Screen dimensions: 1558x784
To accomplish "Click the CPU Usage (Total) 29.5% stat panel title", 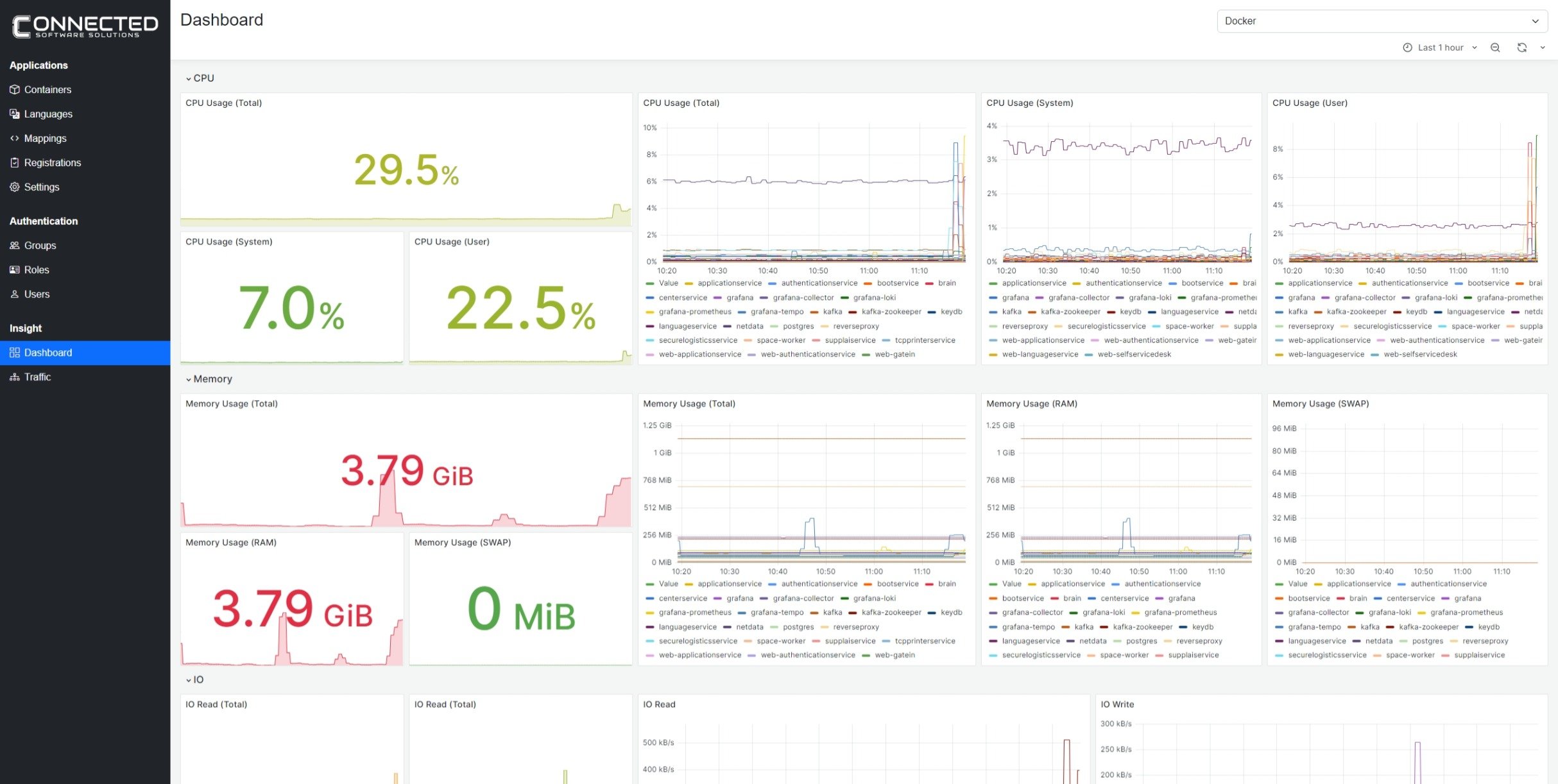I will coord(223,103).
